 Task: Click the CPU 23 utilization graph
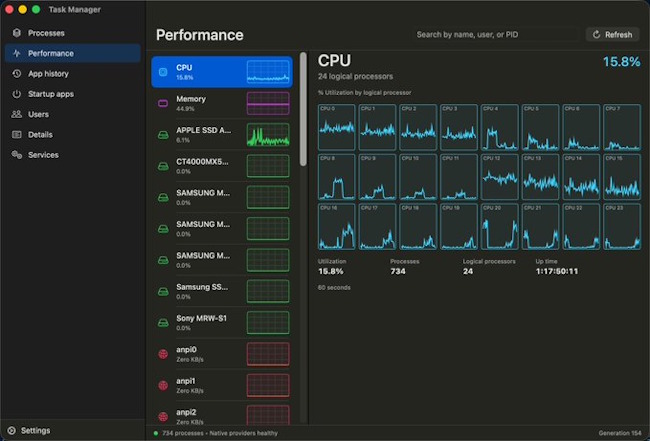pos(622,227)
